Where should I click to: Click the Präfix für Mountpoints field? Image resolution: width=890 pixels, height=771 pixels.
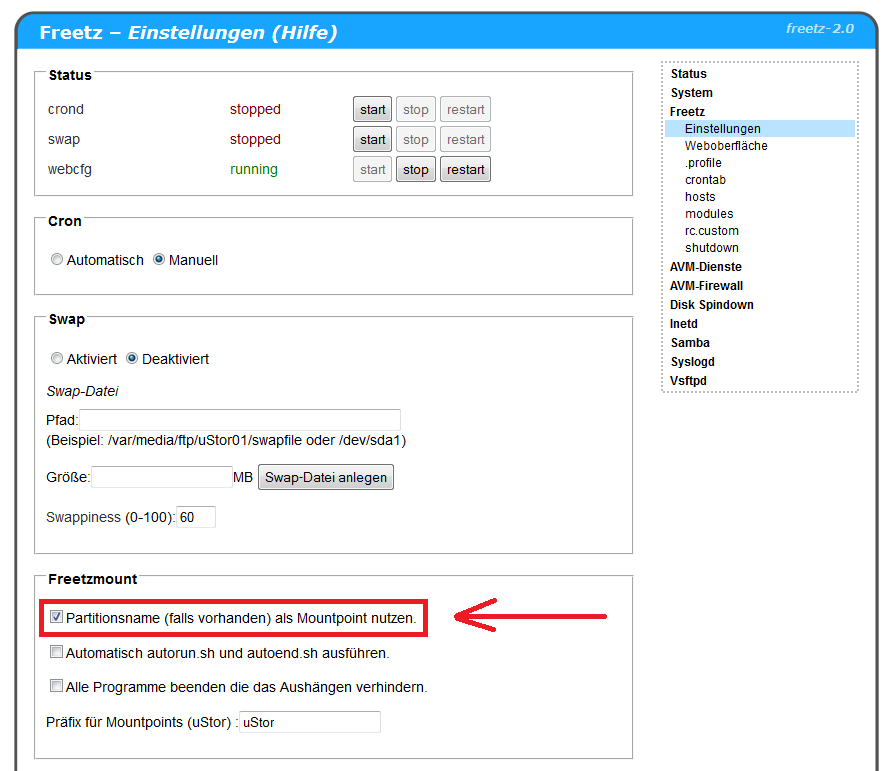coord(310,722)
